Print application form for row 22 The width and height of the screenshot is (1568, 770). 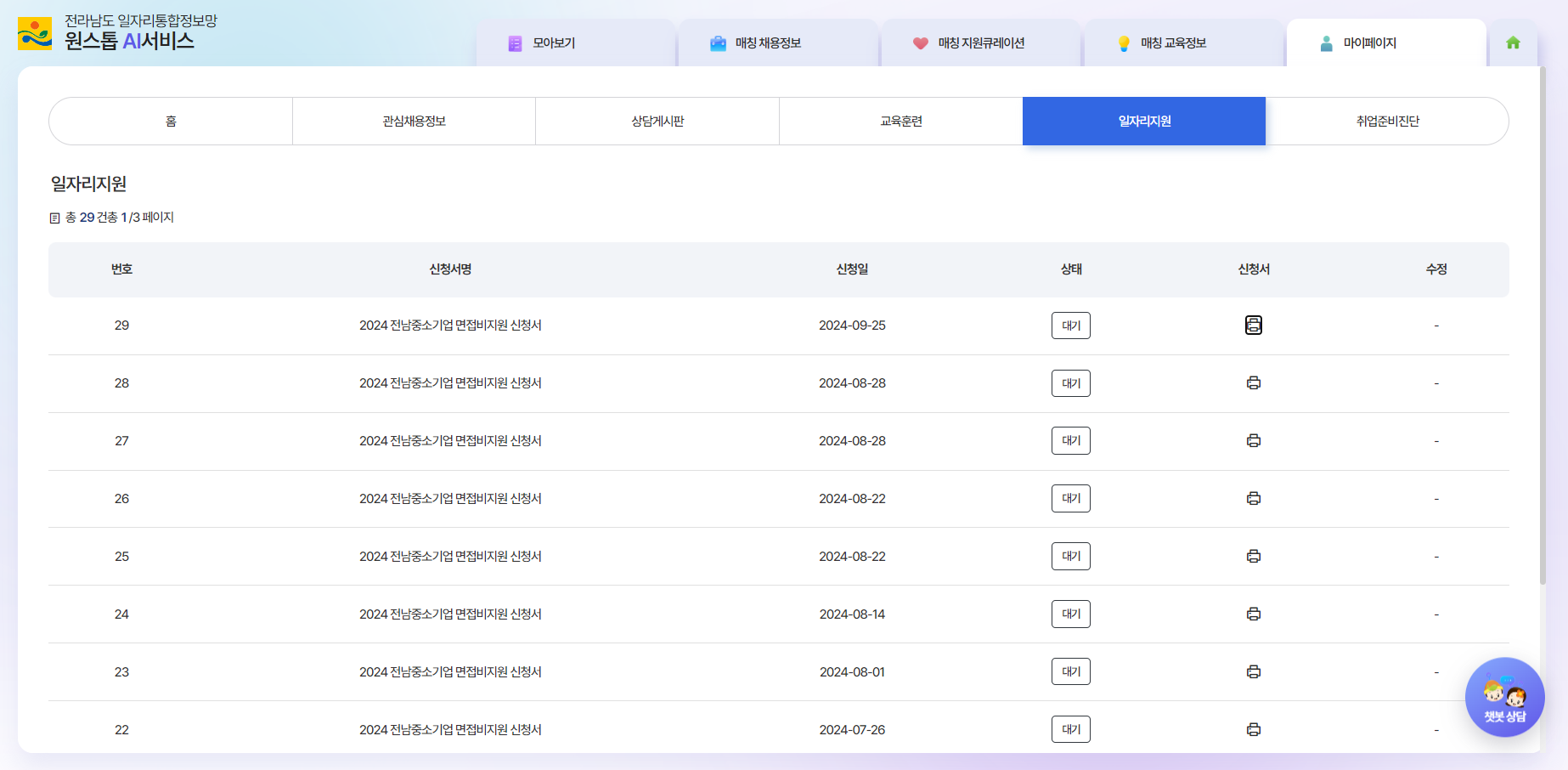(1254, 730)
